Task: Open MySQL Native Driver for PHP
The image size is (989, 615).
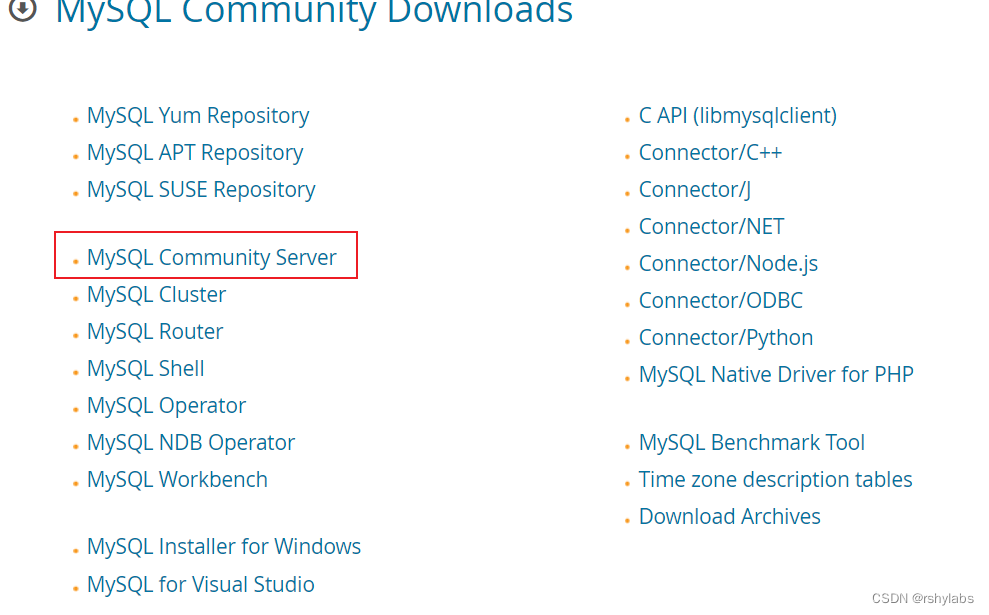Action: [776, 375]
